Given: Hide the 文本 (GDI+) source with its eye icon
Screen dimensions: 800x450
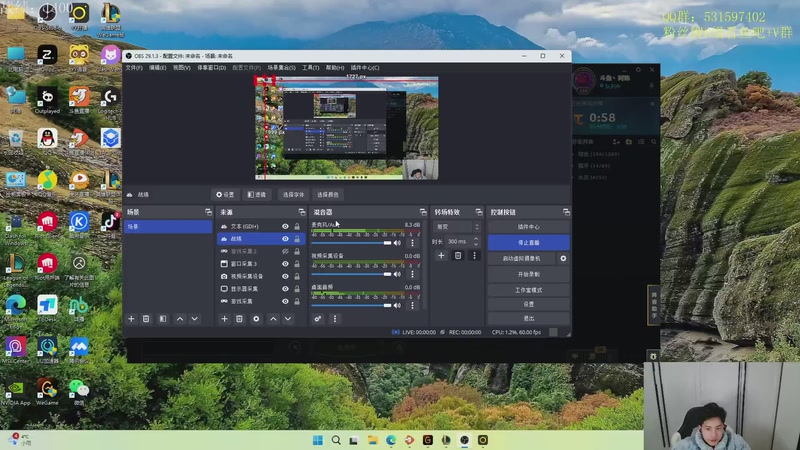Looking at the screenshot, I should point(285,227).
